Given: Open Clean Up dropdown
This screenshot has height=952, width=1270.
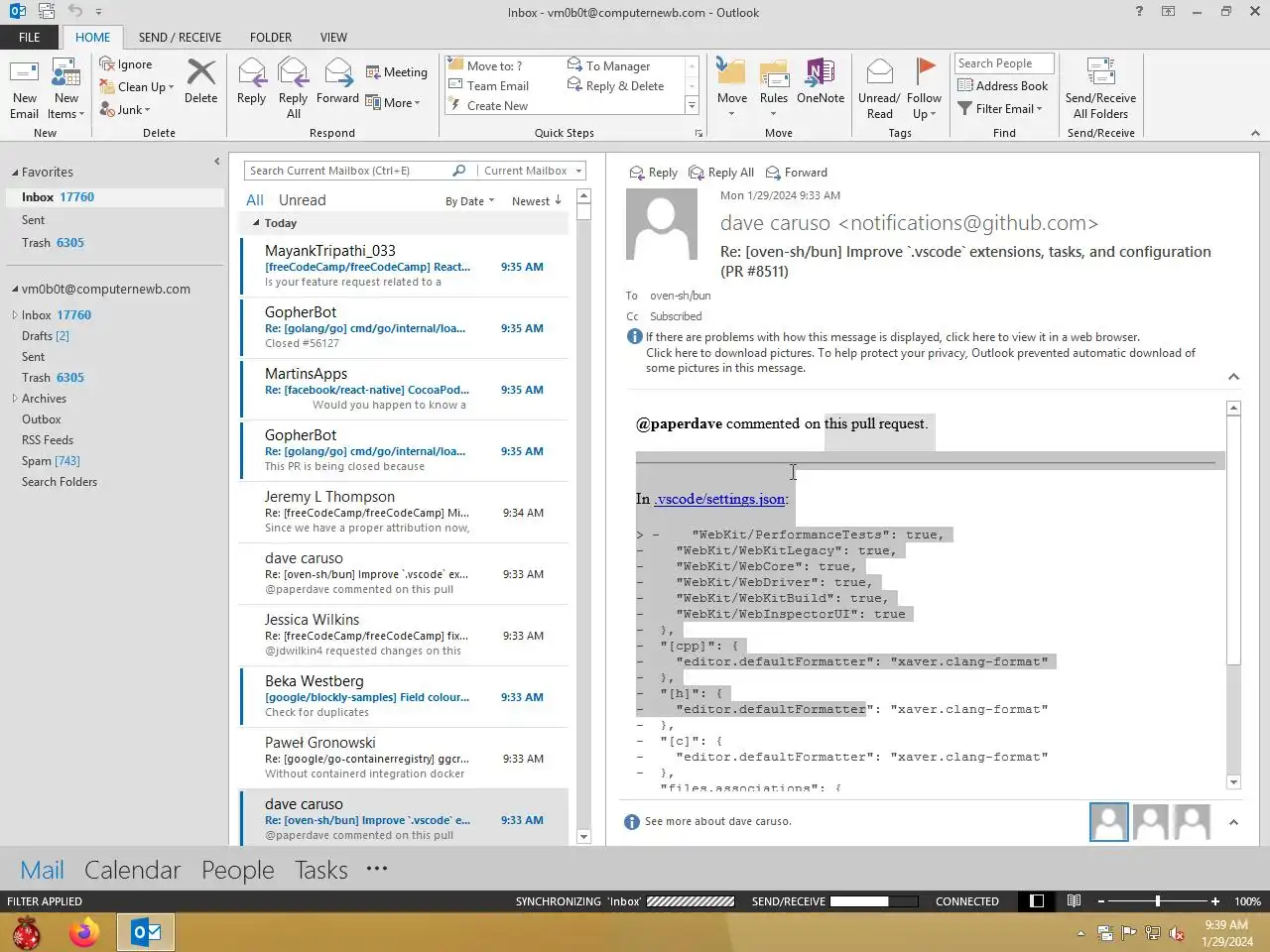Looking at the screenshot, I should point(137,87).
